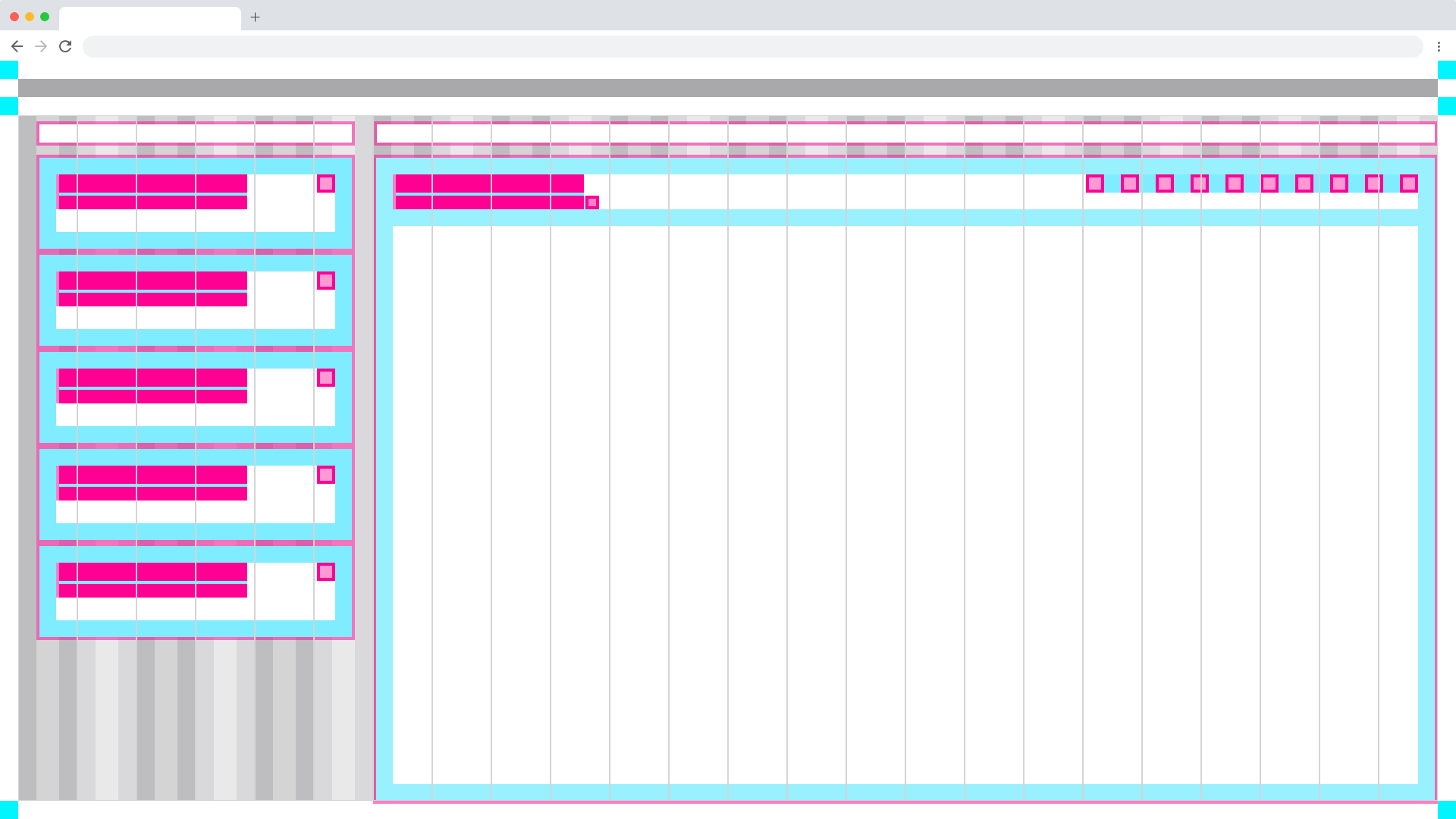Click the fifth icon in the main panel toolbar
Image resolution: width=1456 pixels, height=819 pixels.
pyautogui.click(x=1234, y=184)
